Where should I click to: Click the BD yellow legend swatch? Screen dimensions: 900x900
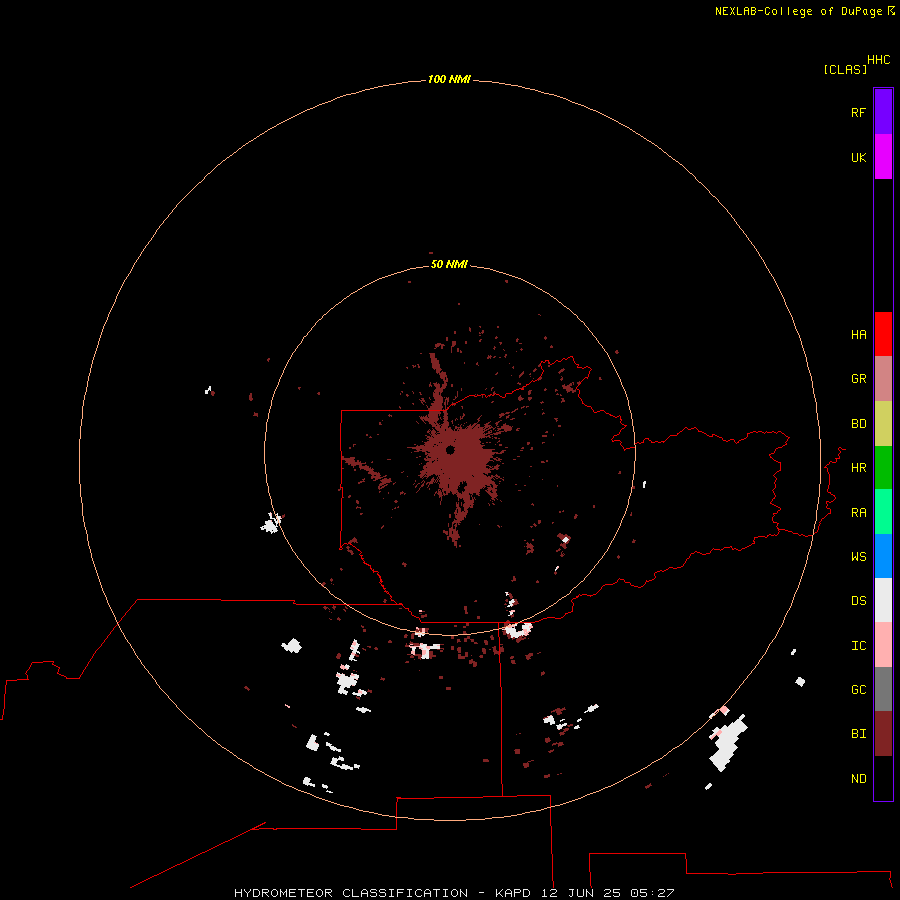click(883, 424)
